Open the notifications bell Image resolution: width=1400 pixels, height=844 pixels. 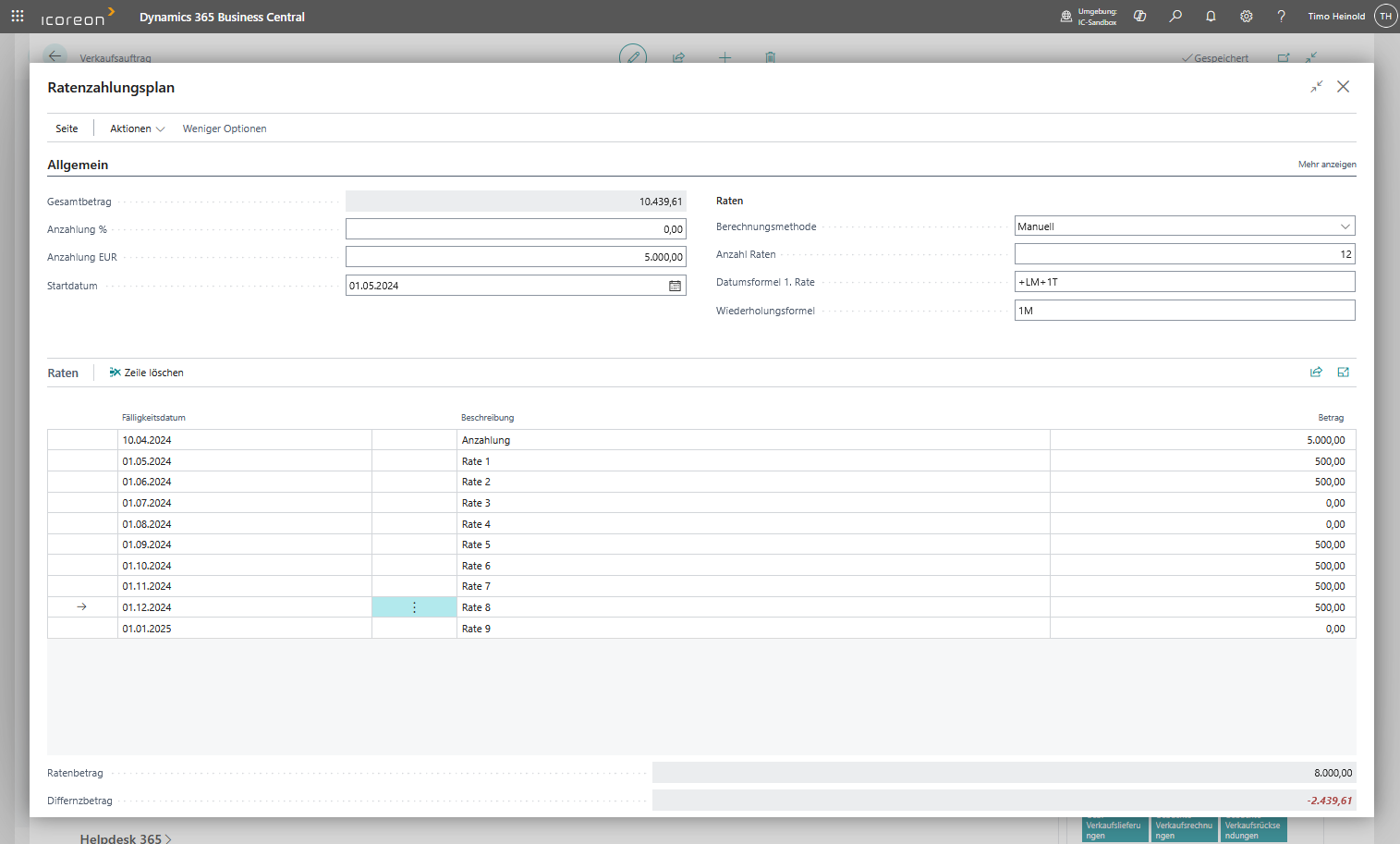pyautogui.click(x=1211, y=17)
